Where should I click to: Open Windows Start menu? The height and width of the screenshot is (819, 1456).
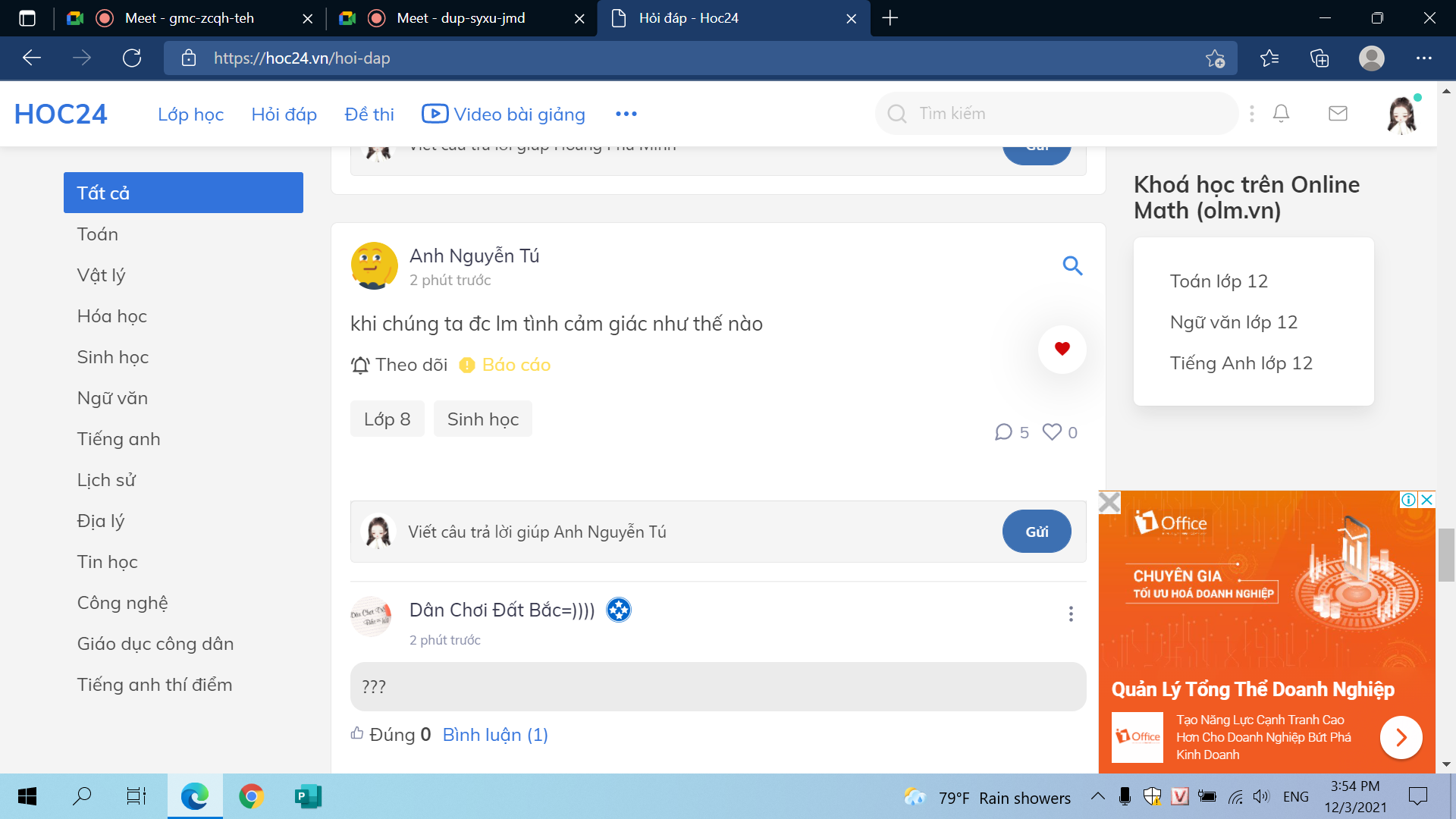click(27, 796)
